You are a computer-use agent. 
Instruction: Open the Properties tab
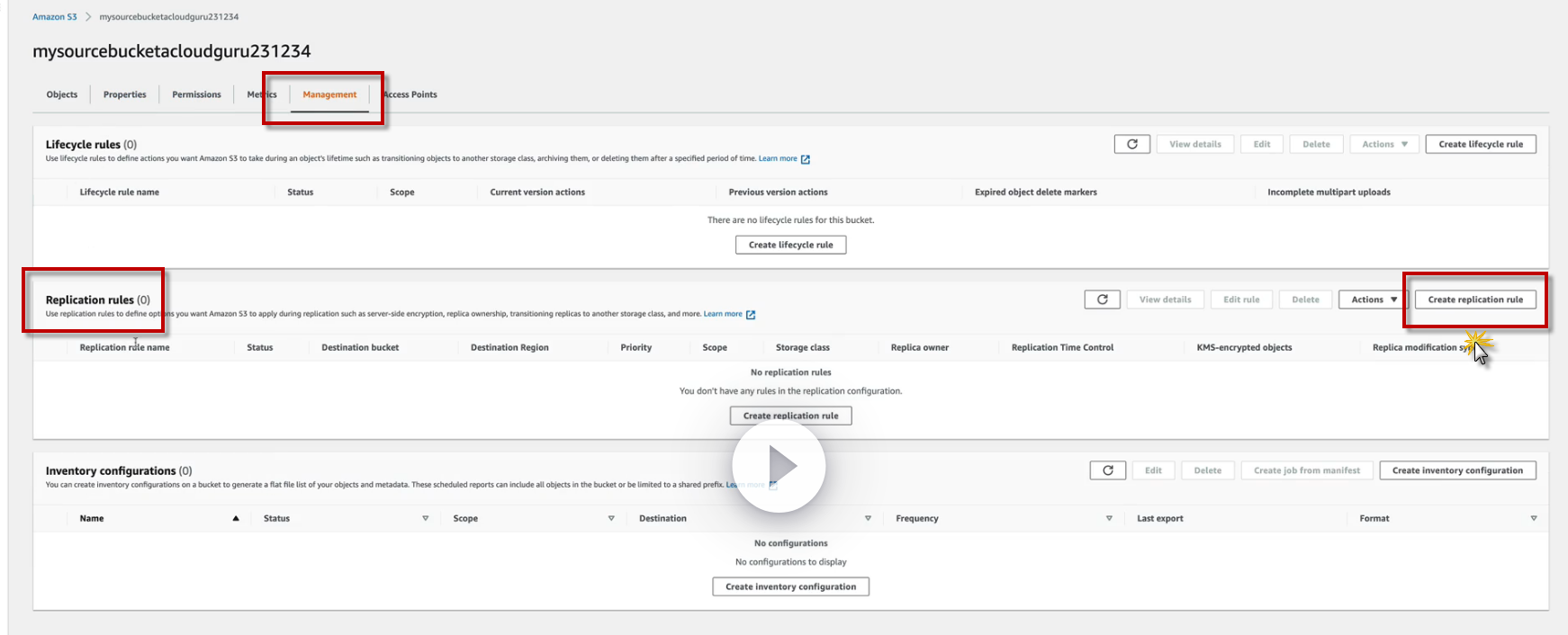click(124, 94)
